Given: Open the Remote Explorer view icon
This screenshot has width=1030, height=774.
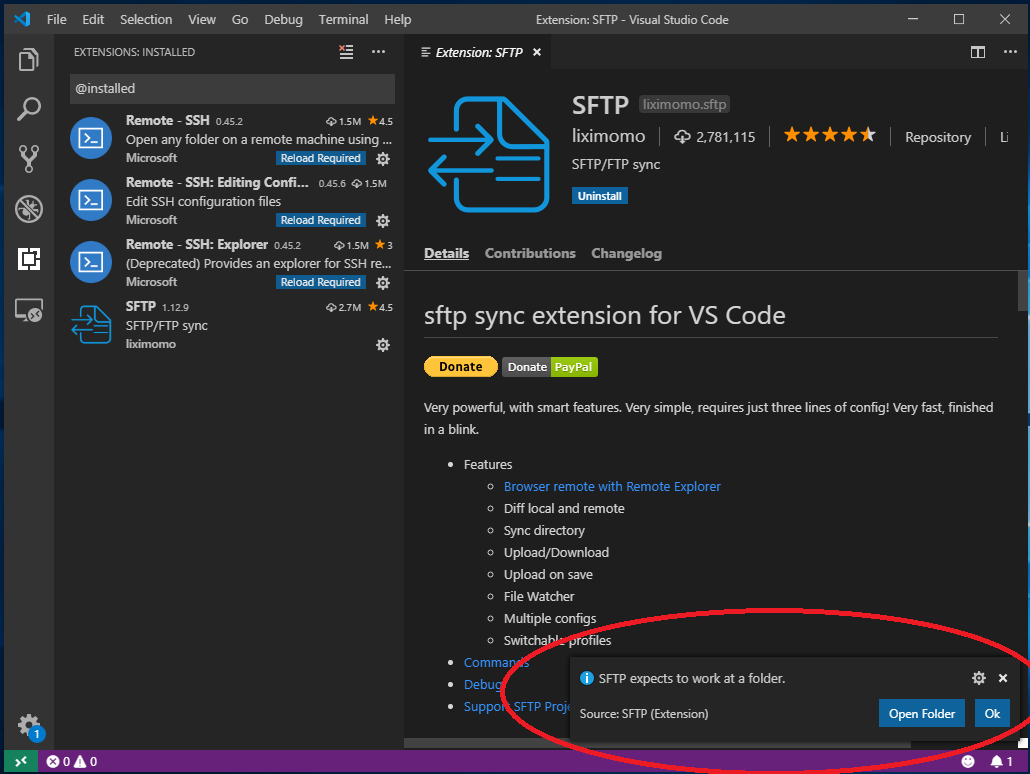Looking at the screenshot, I should [x=29, y=309].
